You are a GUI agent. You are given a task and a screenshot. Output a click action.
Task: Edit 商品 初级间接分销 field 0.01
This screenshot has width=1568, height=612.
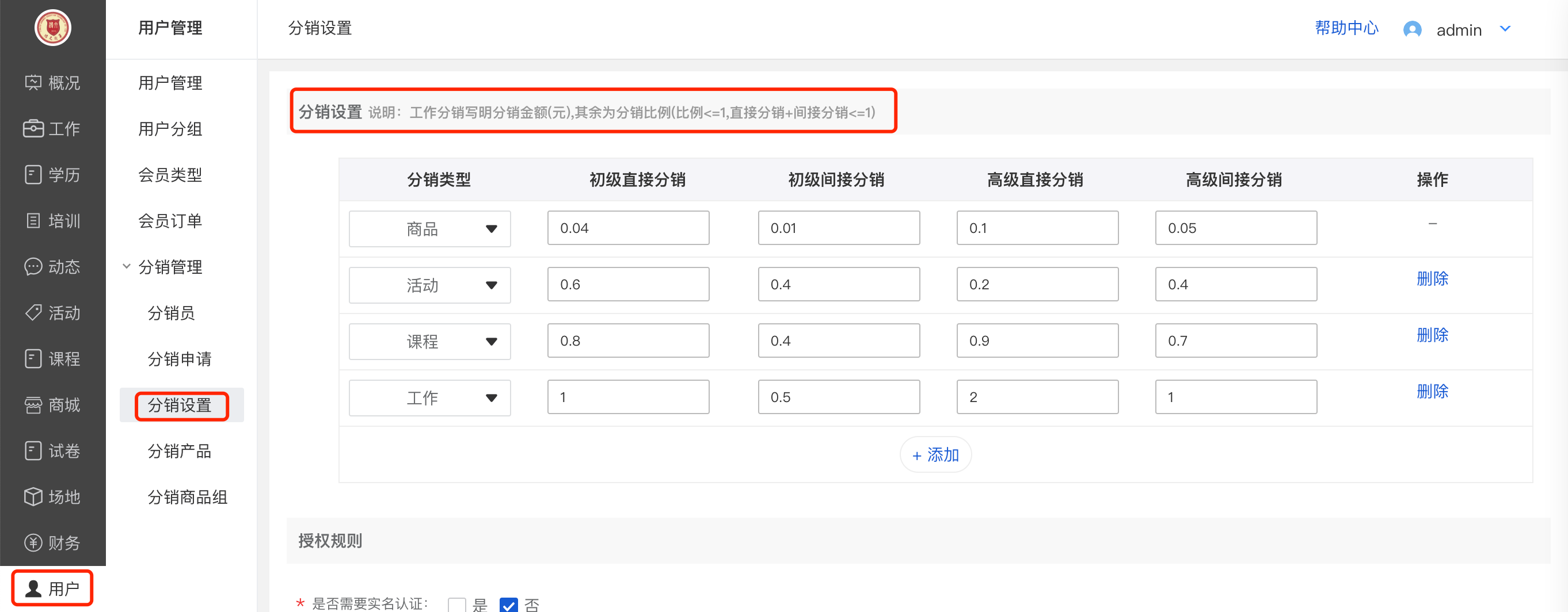pos(839,228)
